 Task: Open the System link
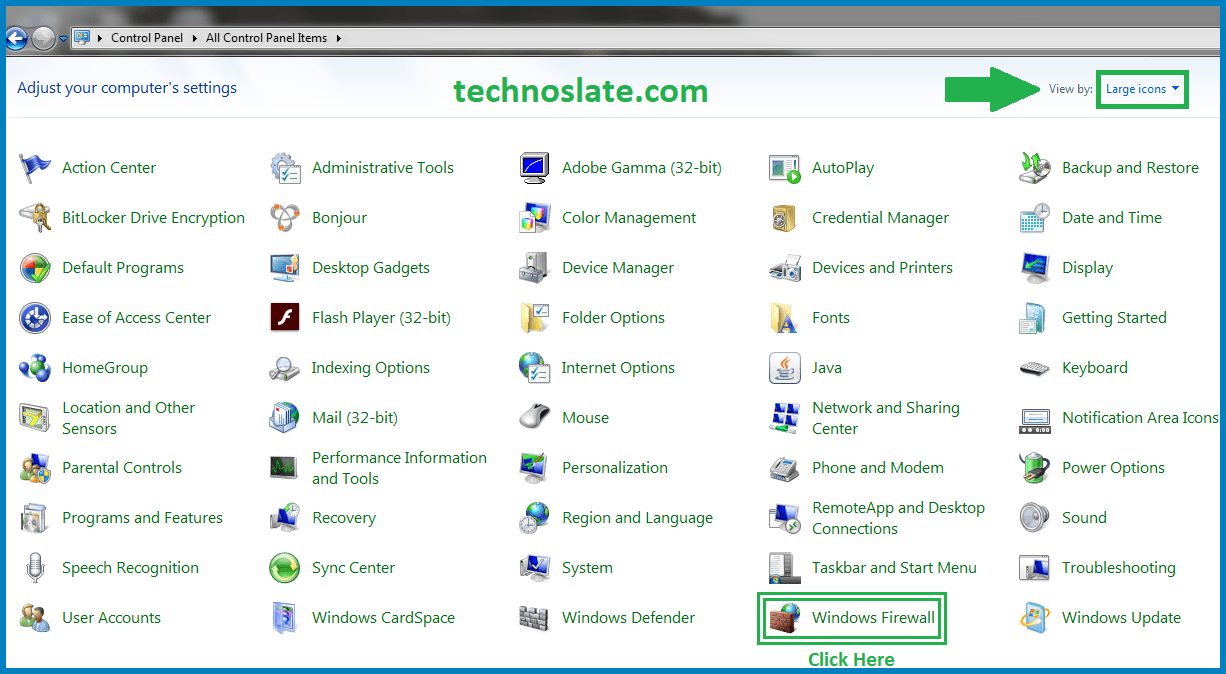(587, 568)
